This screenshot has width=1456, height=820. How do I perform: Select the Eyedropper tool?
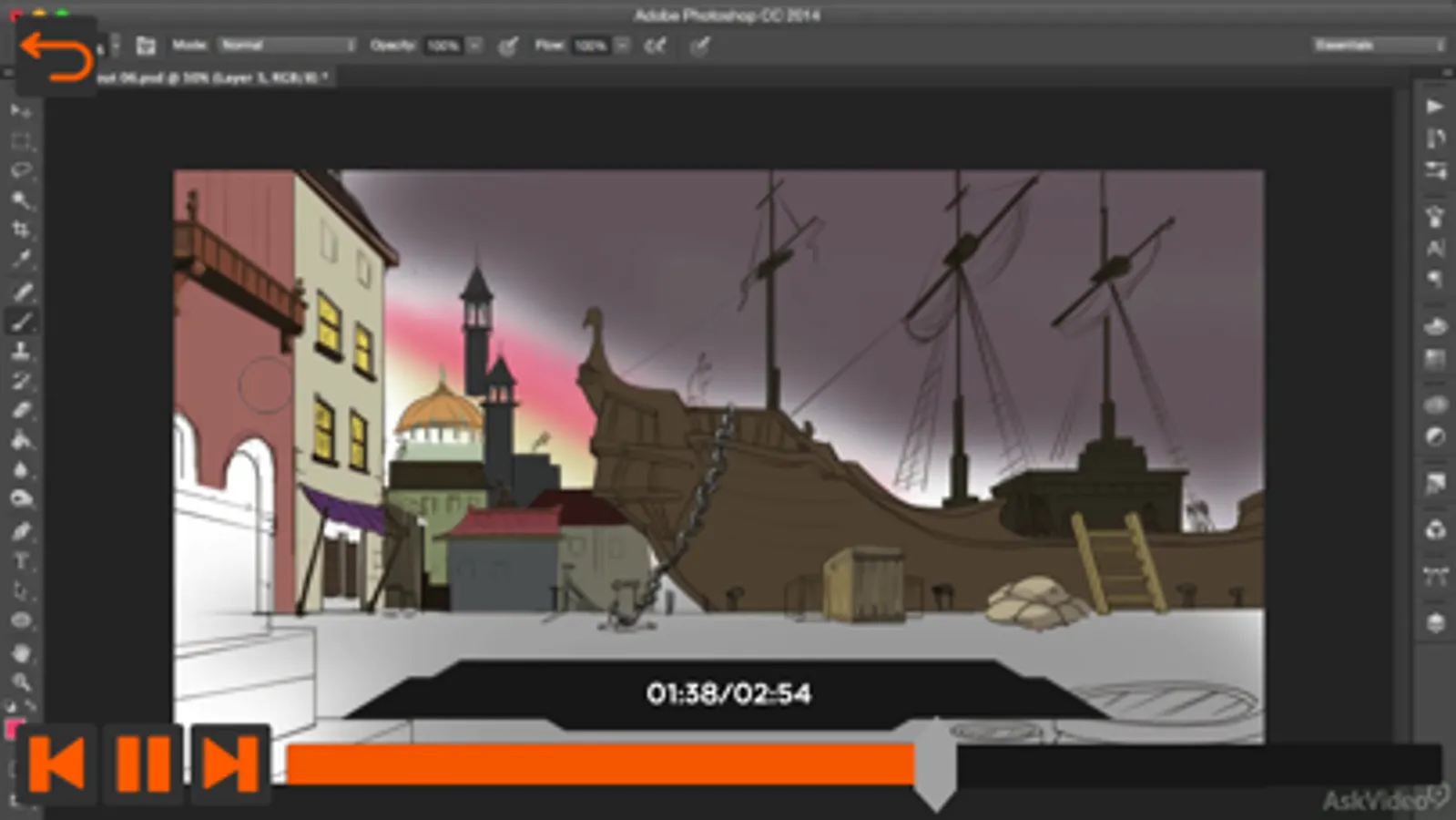21,260
